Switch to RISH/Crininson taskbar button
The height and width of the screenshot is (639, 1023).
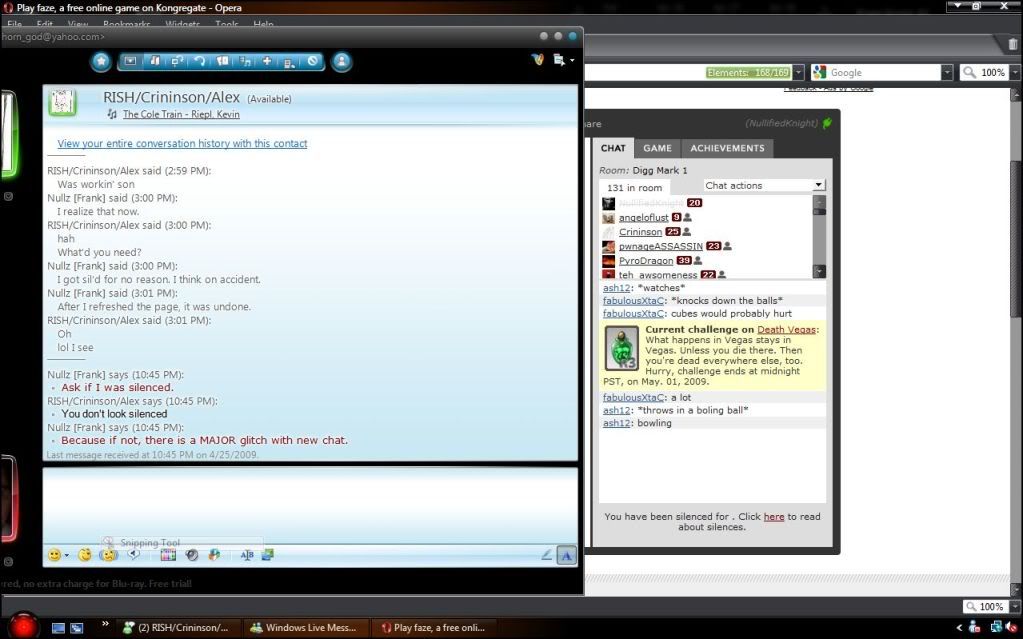tap(178, 627)
